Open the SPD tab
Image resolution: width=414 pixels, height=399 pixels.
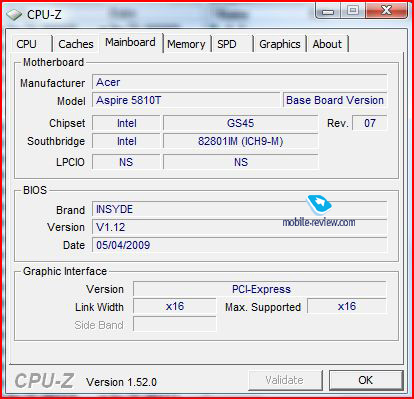pos(227,44)
